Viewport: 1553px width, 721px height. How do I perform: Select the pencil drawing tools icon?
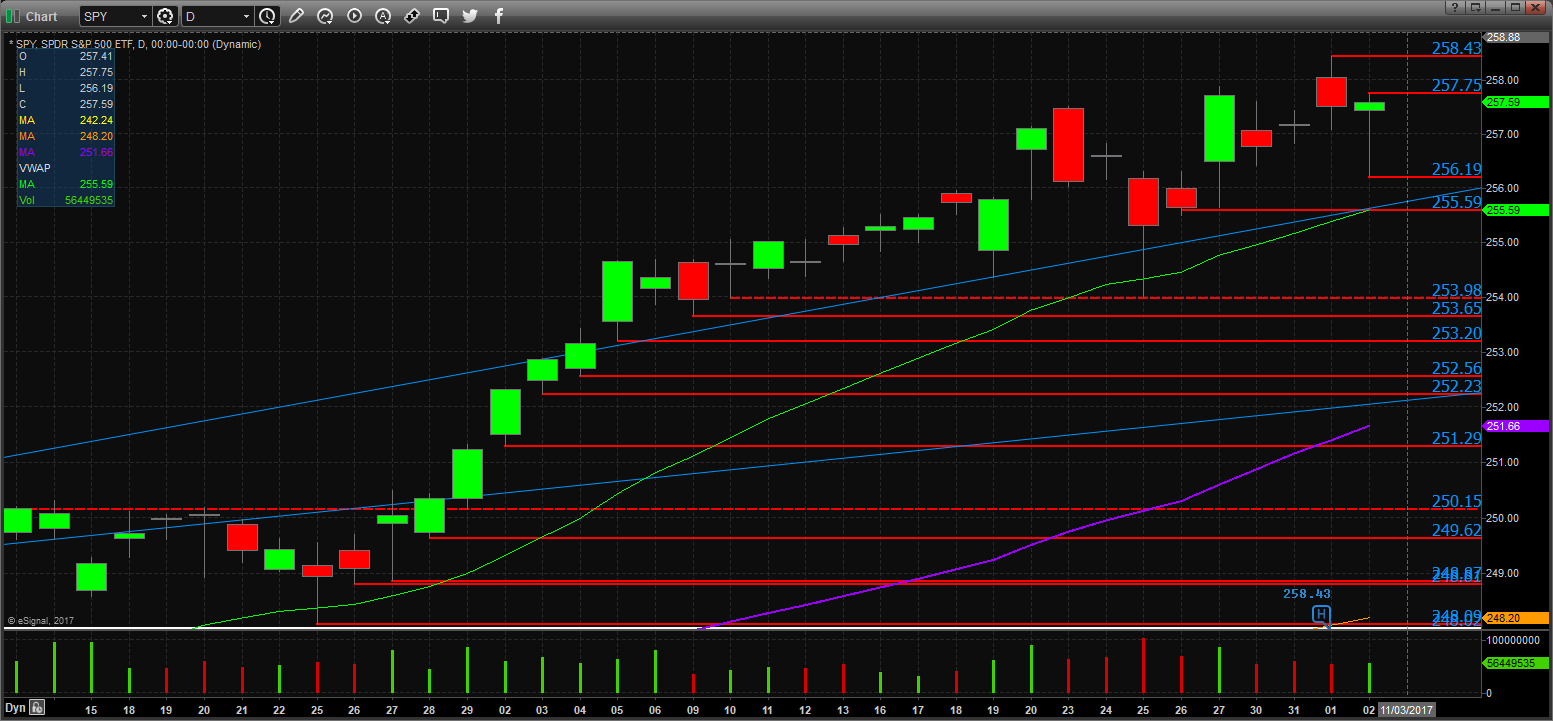pos(295,16)
